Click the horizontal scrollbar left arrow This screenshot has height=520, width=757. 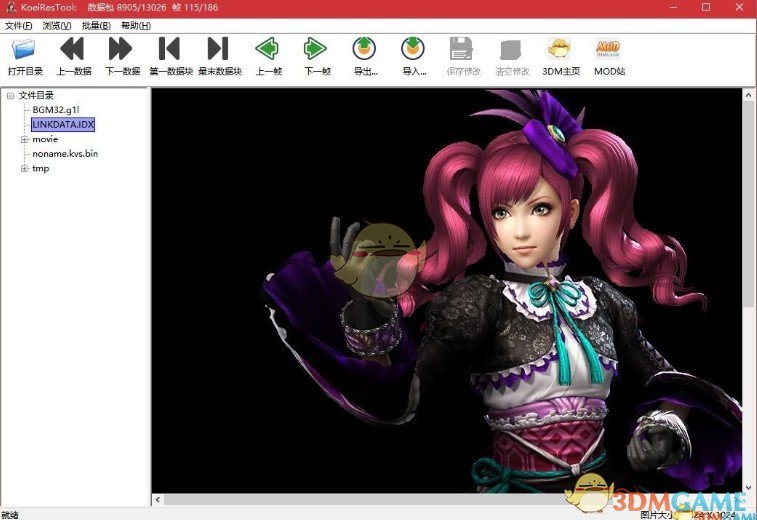click(x=158, y=500)
